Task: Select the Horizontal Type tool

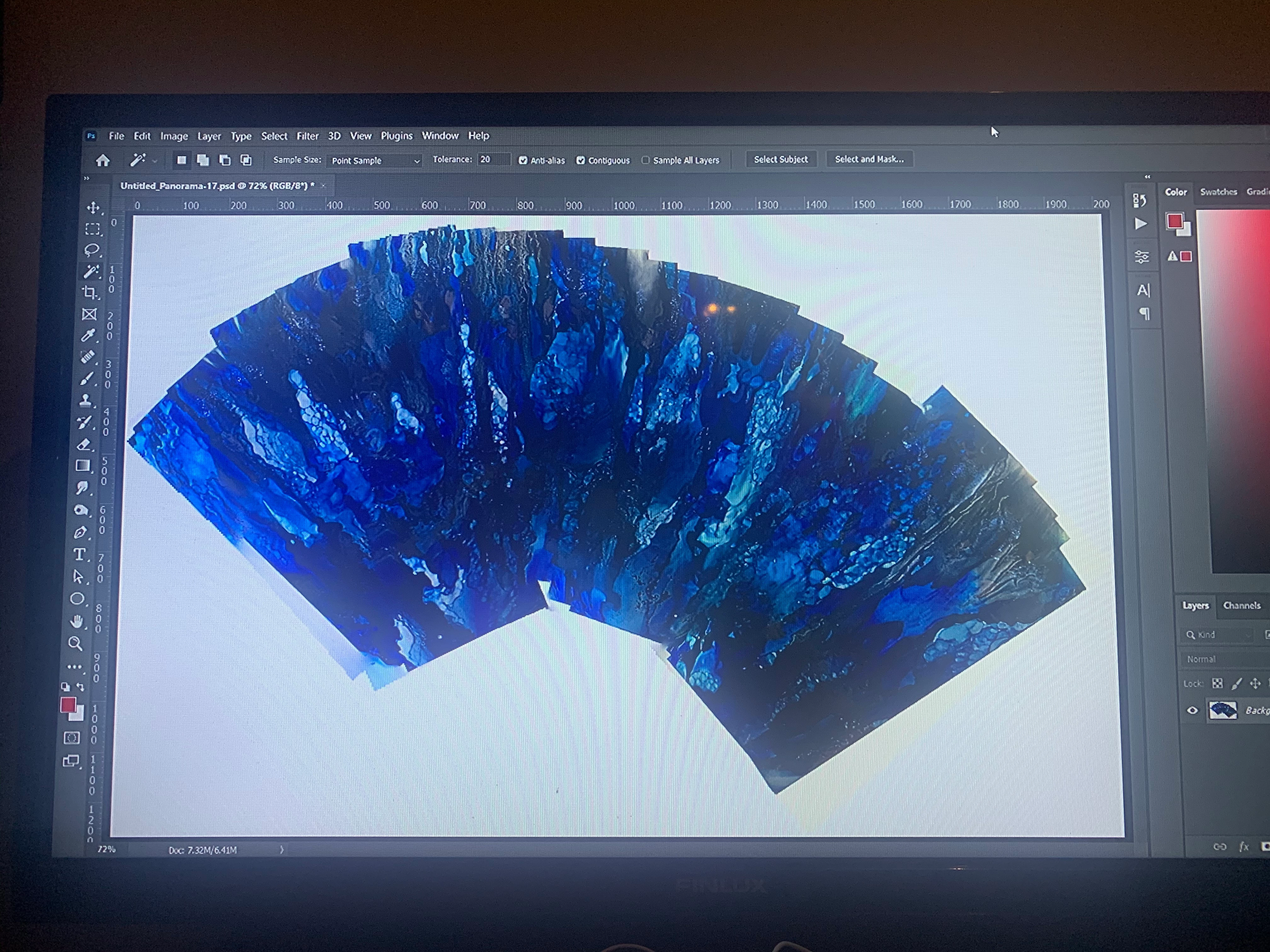Action: point(79,554)
